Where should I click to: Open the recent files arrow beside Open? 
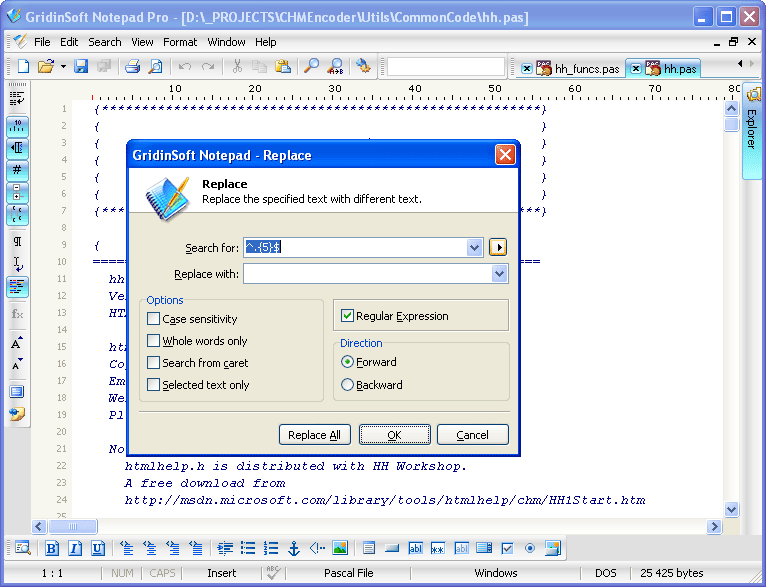coord(64,66)
